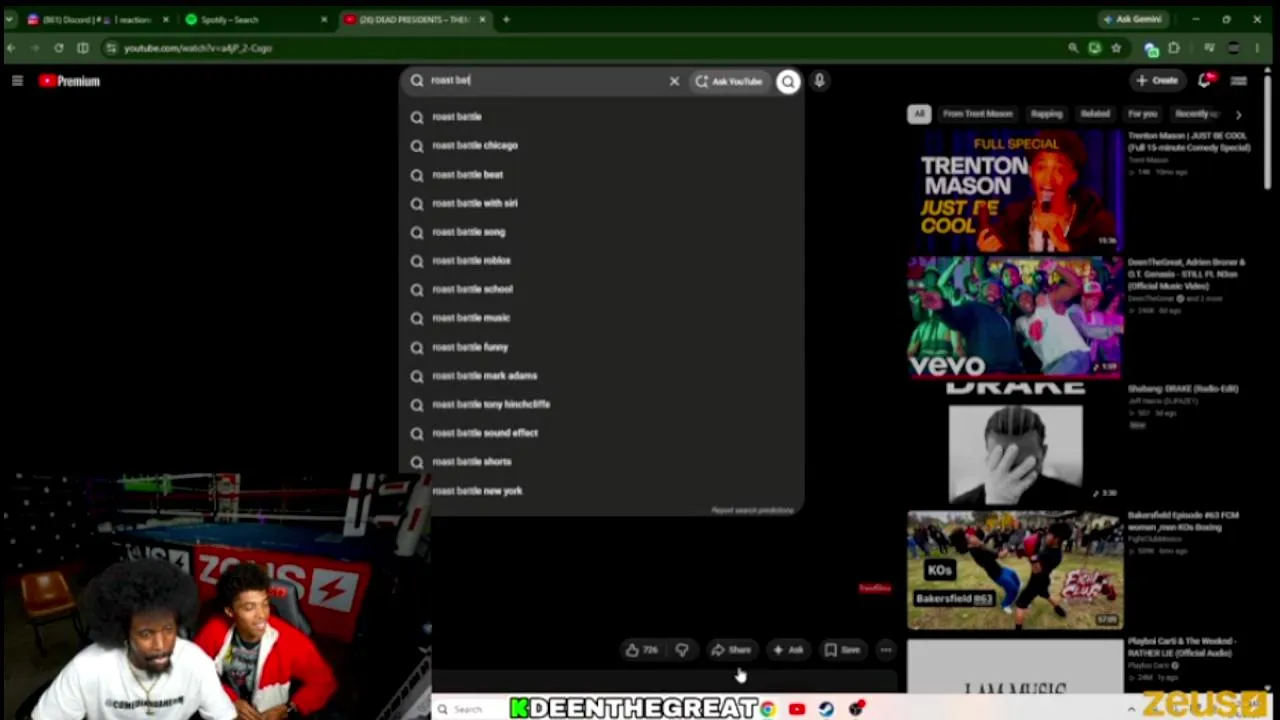This screenshot has width=1280, height=720.
Task: Select the 'roast battle chicago' suggestion
Action: click(603, 145)
